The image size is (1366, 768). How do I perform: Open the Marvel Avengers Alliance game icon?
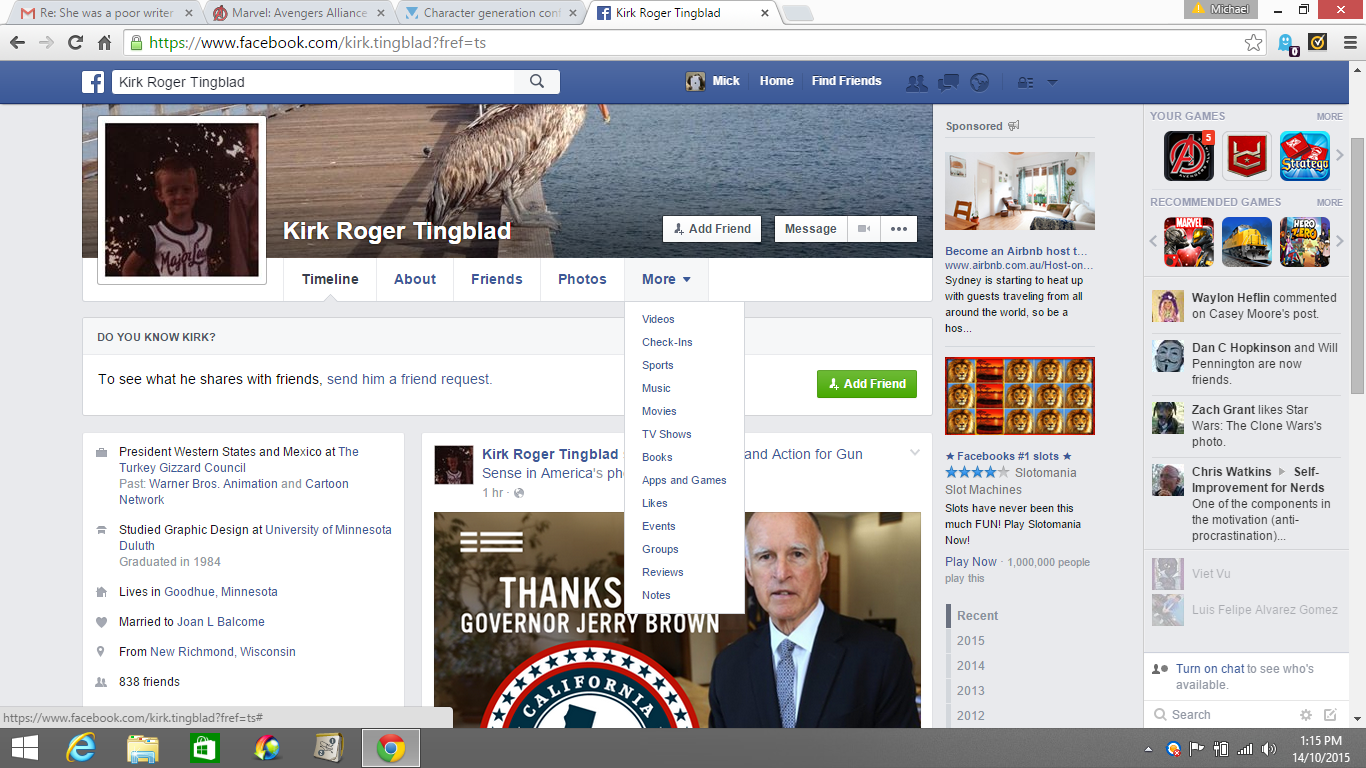pos(1189,156)
